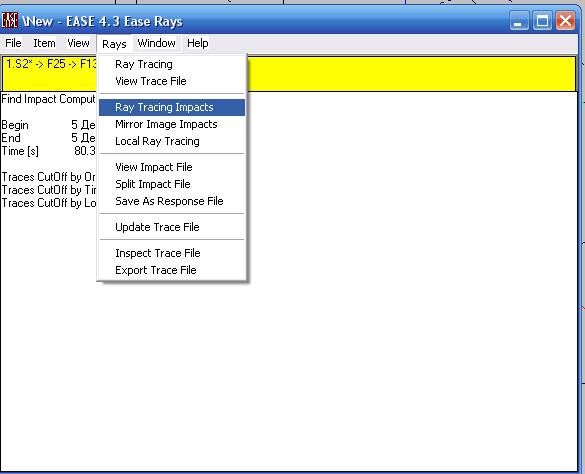Screen dimensions: 585x474
Task: Open the View menu
Action: 78,43
